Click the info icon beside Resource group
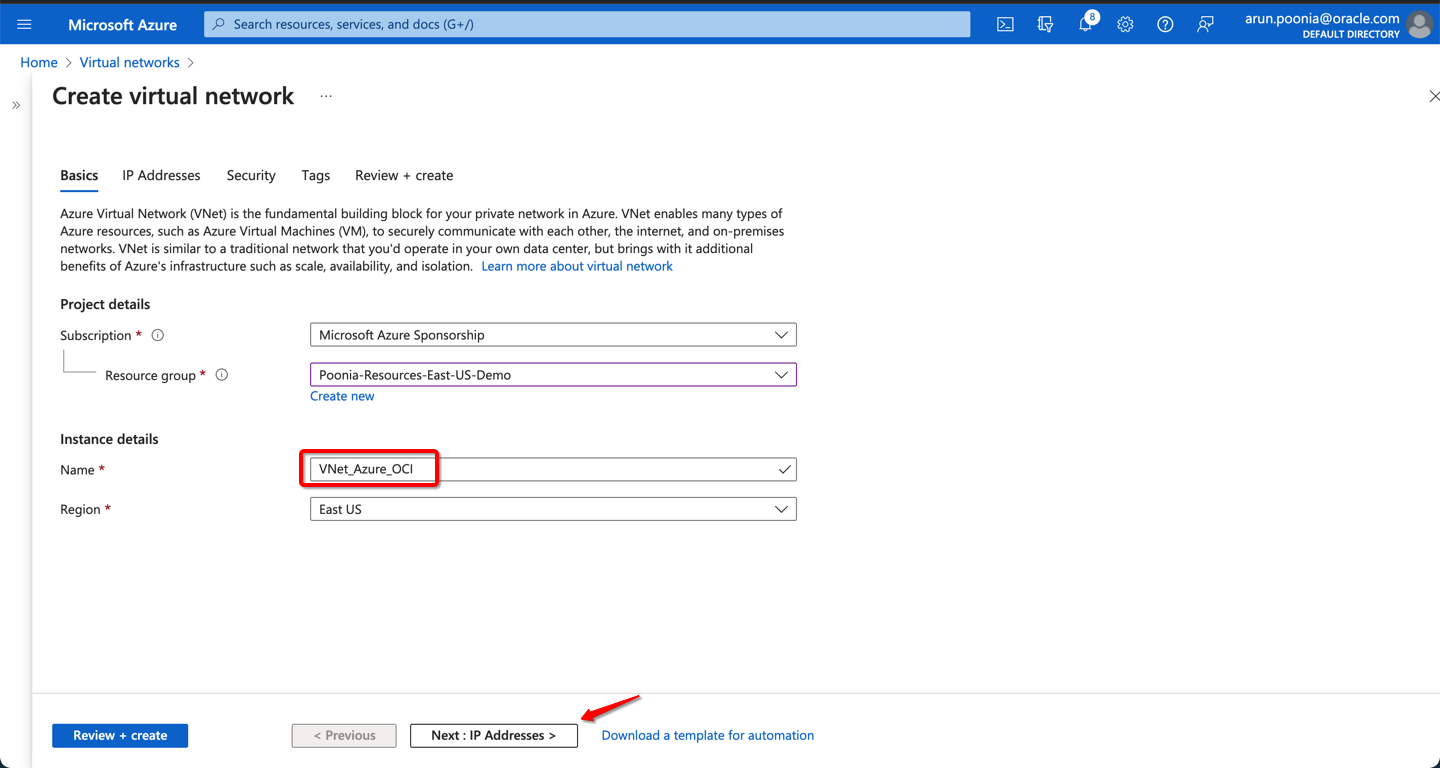1440x769 pixels. tap(222, 375)
